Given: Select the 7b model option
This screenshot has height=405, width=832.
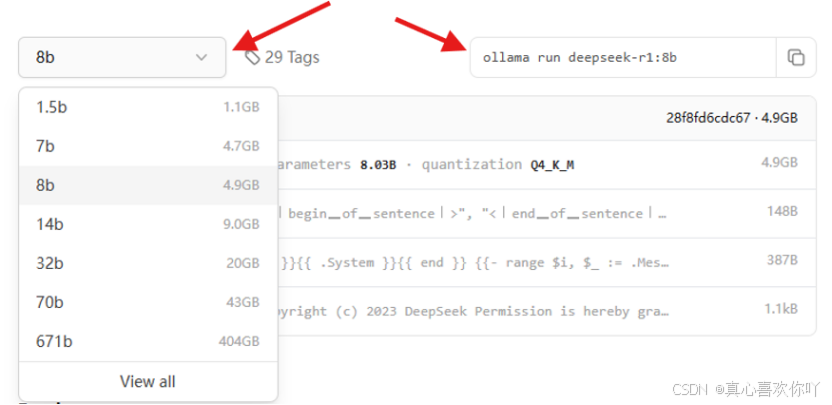Looking at the screenshot, I should tap(148, 146).
